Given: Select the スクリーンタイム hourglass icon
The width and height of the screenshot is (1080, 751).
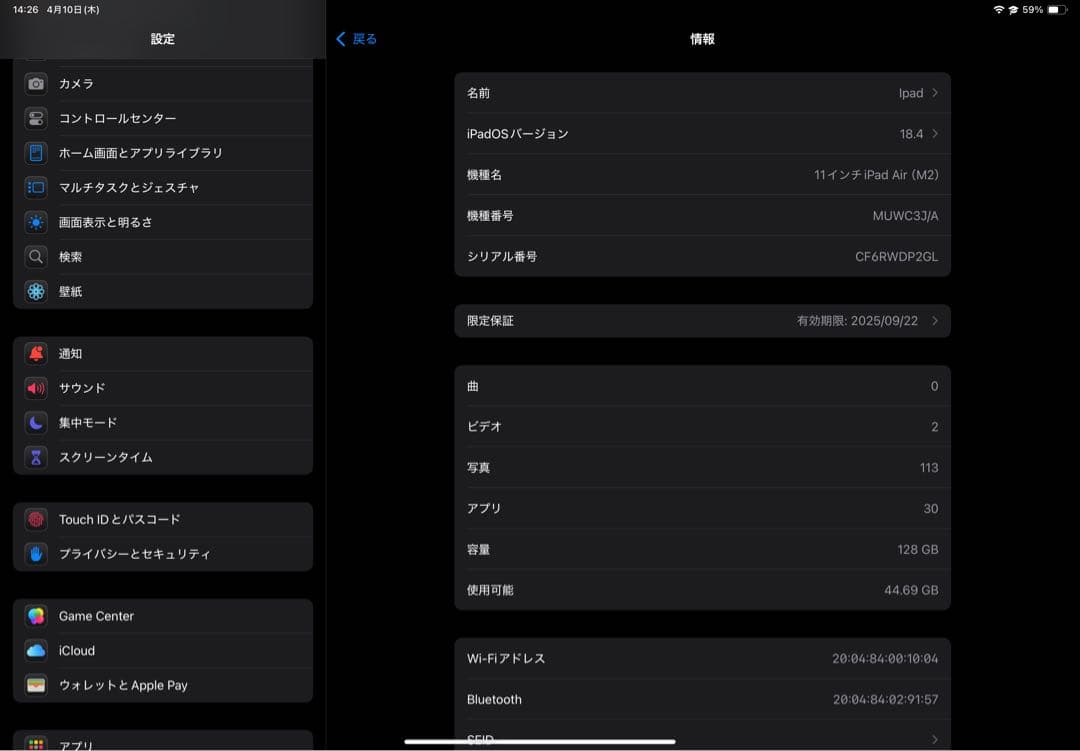Looking at the screenshot, I should coord(36,457).
